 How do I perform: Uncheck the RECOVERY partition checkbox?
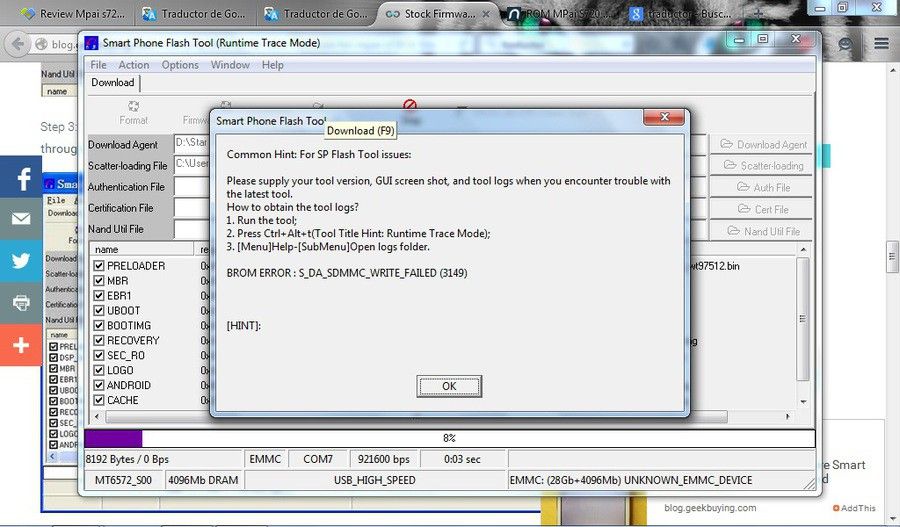[99, 340]
